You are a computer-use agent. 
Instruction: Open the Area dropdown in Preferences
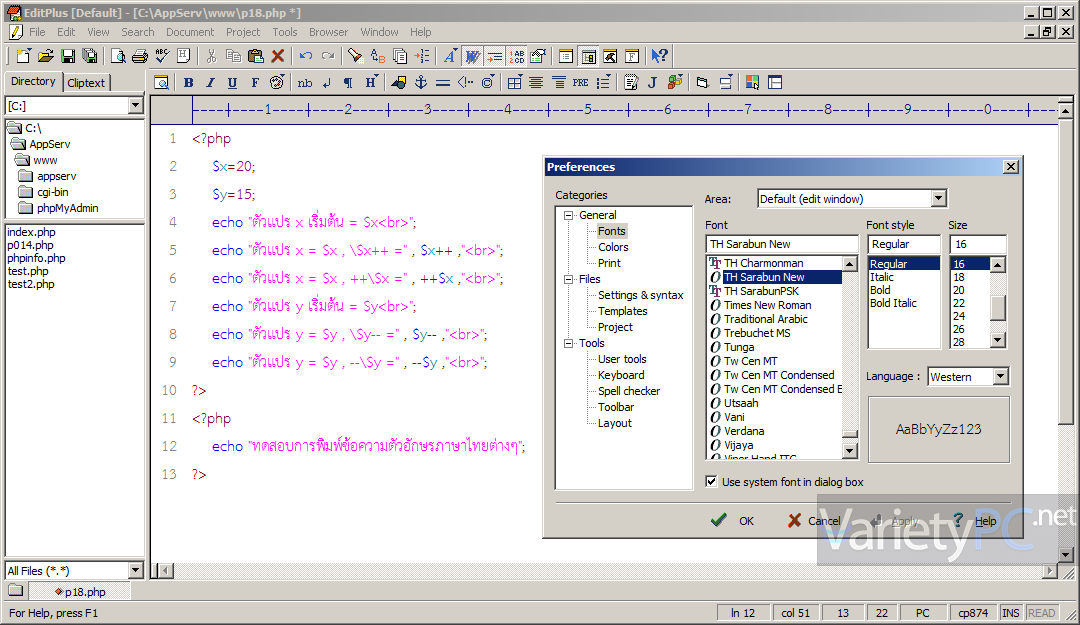(938, 198)
